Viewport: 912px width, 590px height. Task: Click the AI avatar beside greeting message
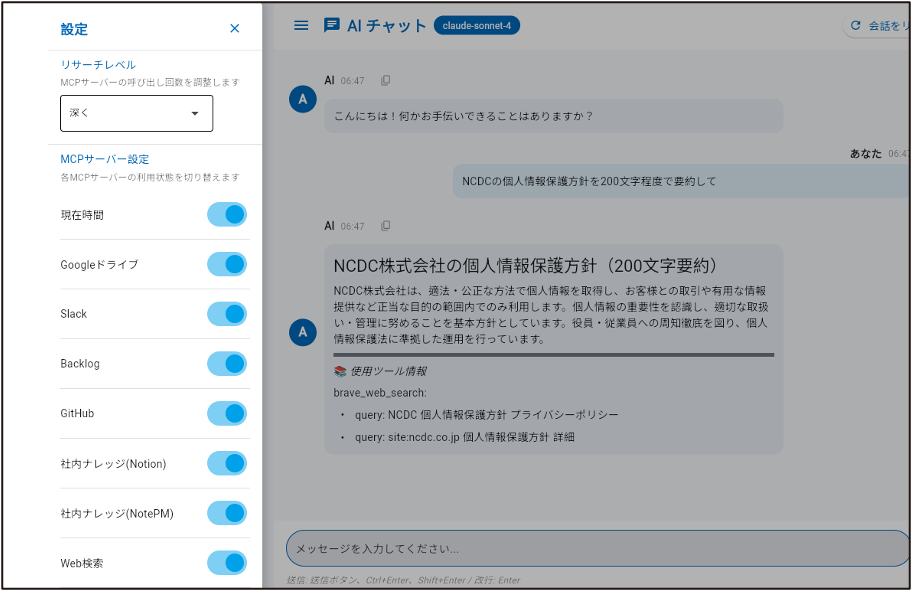(x=303, y=99)
